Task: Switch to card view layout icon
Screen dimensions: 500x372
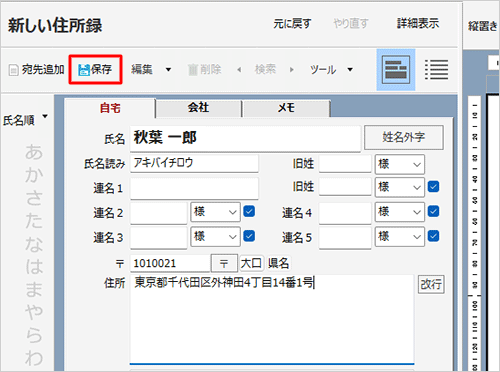Action: point(396,70)
